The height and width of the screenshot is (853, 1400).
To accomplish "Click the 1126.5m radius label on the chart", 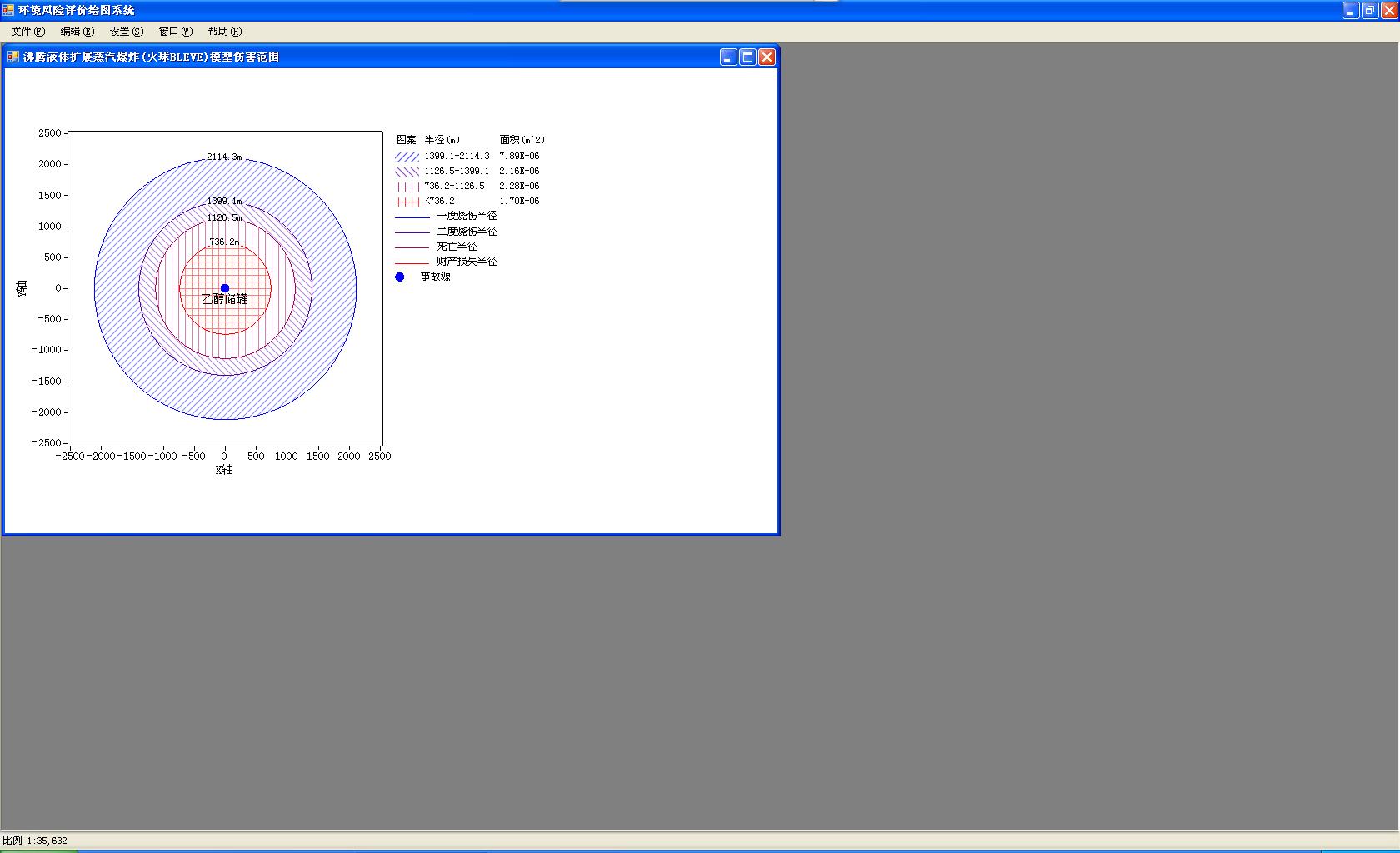I will 224,217.
